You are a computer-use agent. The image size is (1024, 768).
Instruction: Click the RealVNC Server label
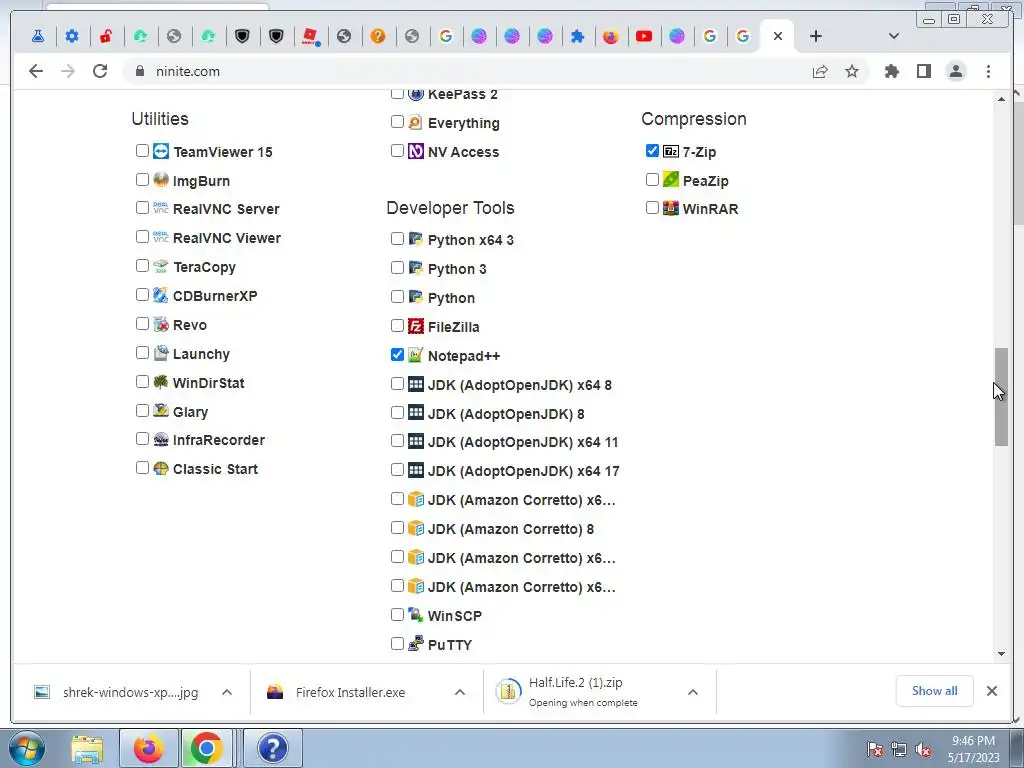point(226,209)
